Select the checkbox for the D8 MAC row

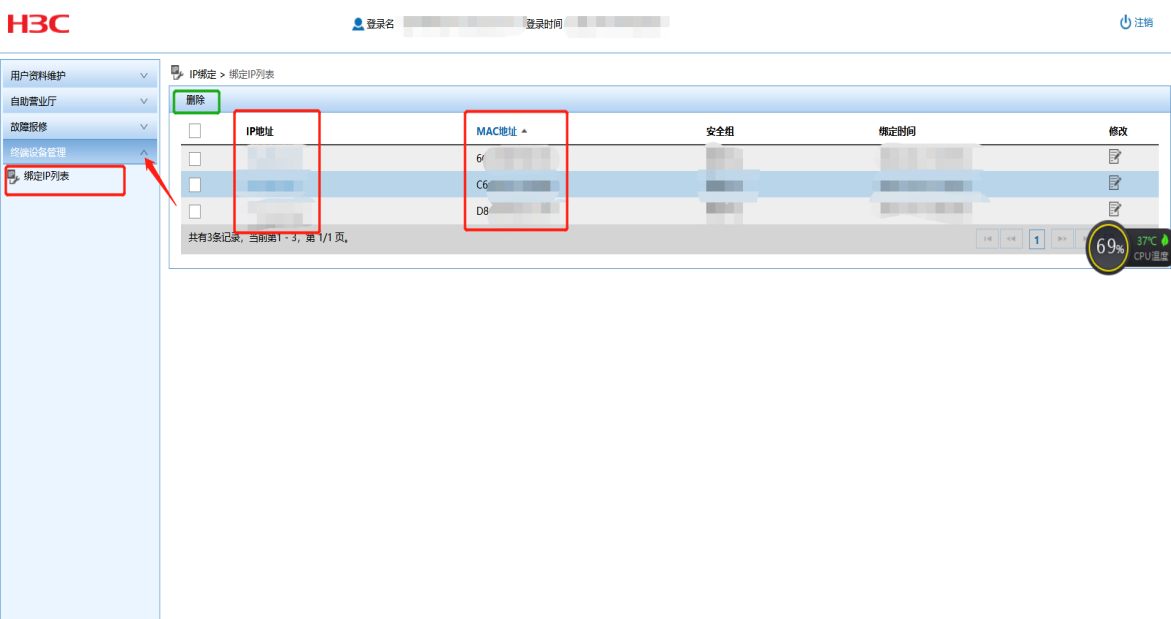point(195,211)
